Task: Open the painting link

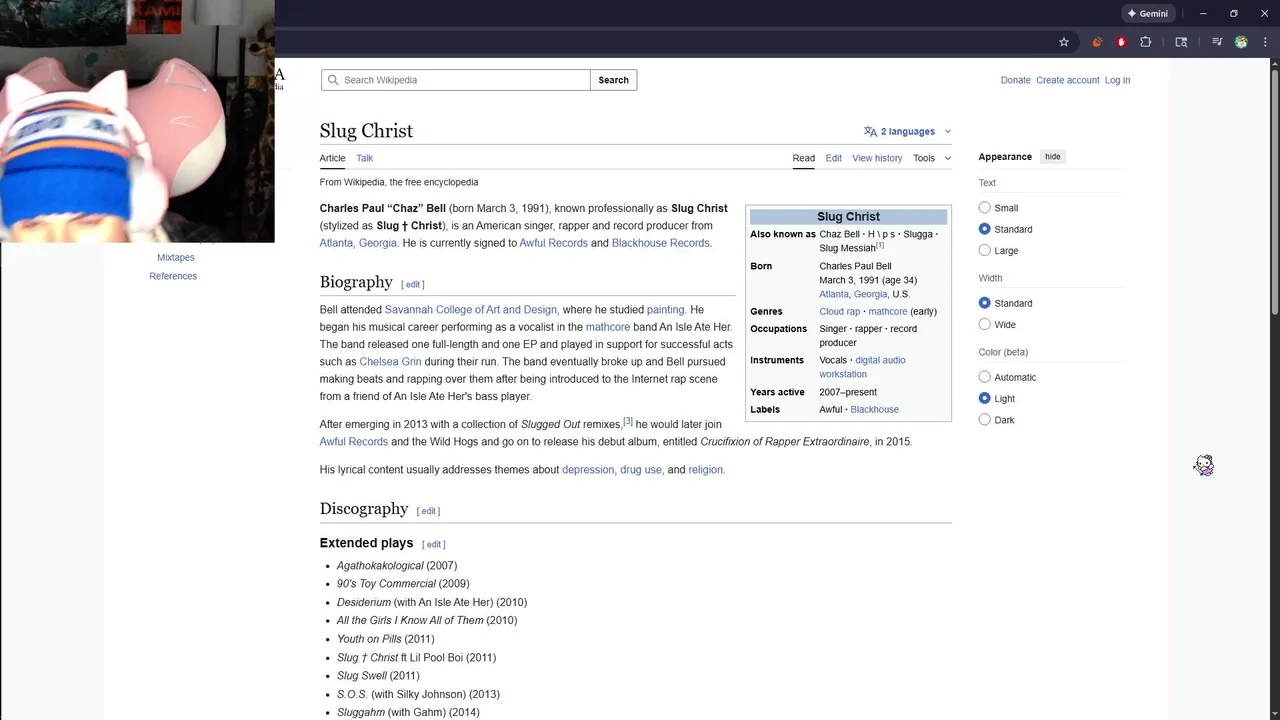Action: coord(665,310)
